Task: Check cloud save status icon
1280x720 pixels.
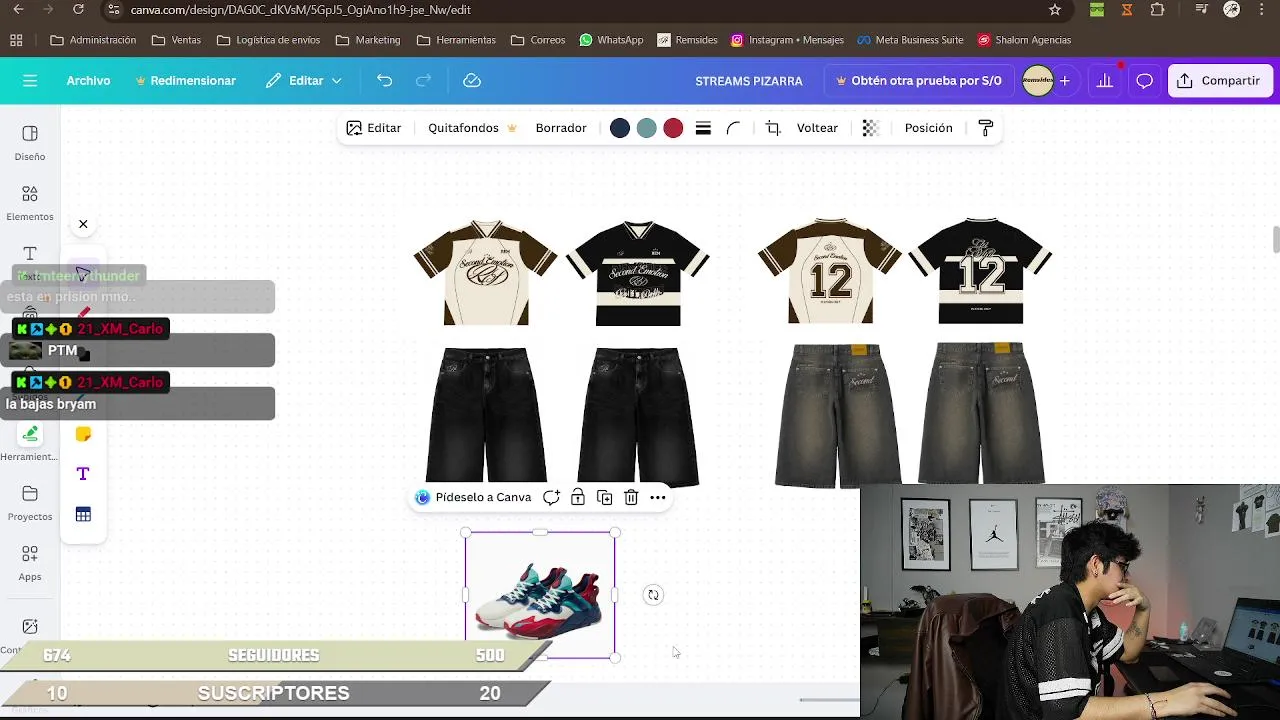Action: coord(472,81)
